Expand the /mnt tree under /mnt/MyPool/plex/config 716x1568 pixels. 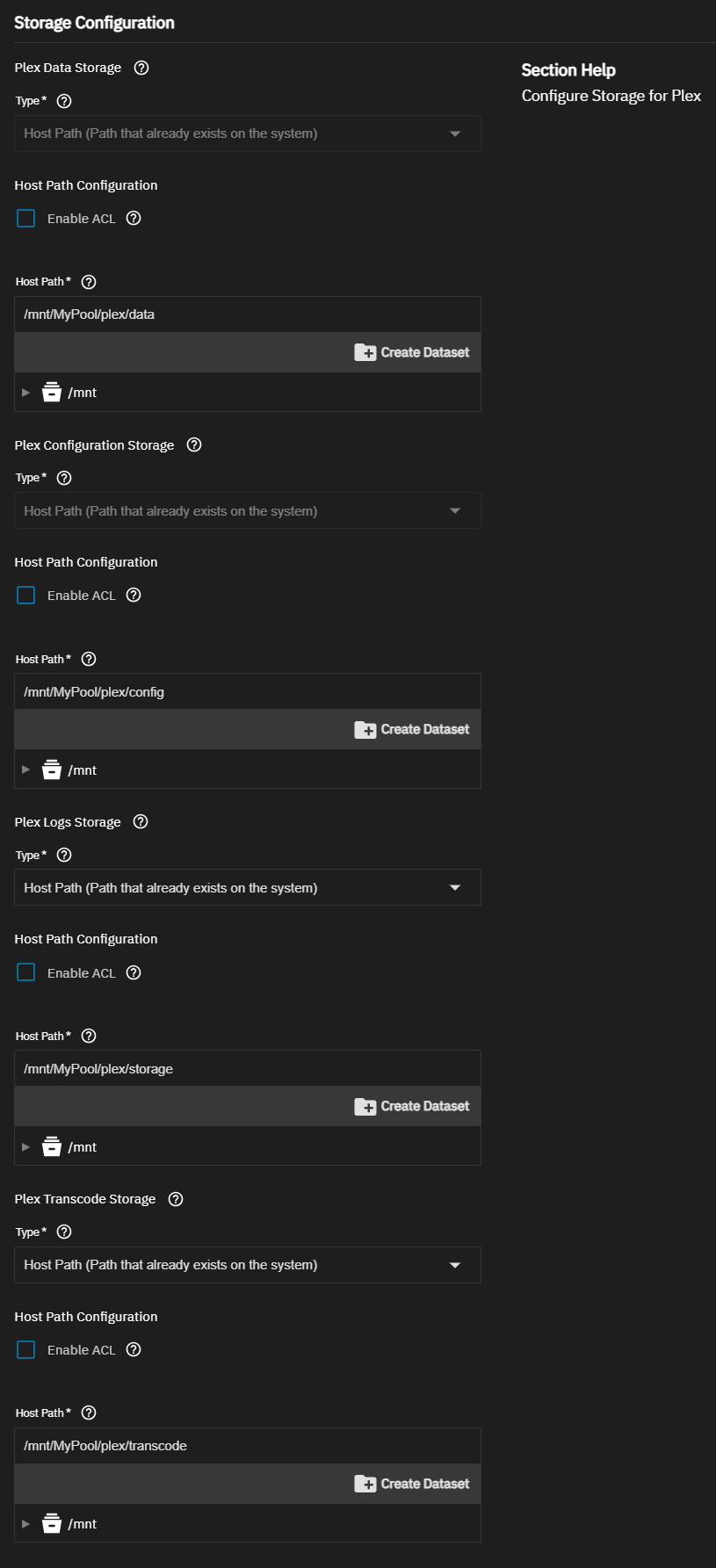[25, 770]
